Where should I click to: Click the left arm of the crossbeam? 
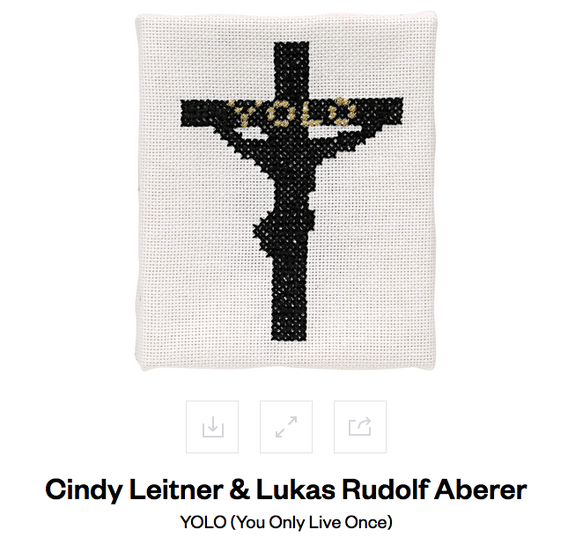(205, 113)
